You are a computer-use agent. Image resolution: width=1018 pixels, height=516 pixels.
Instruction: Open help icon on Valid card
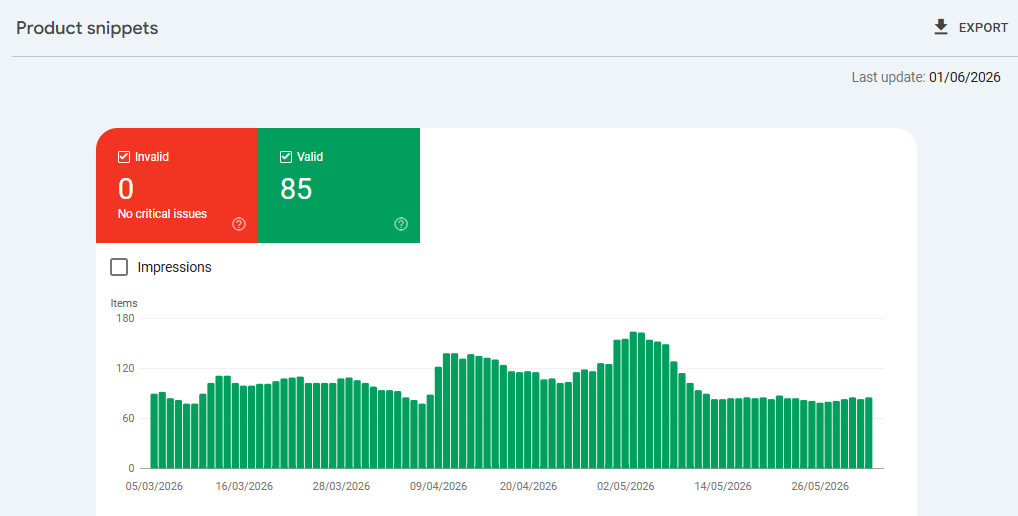[x=401, y=224]
